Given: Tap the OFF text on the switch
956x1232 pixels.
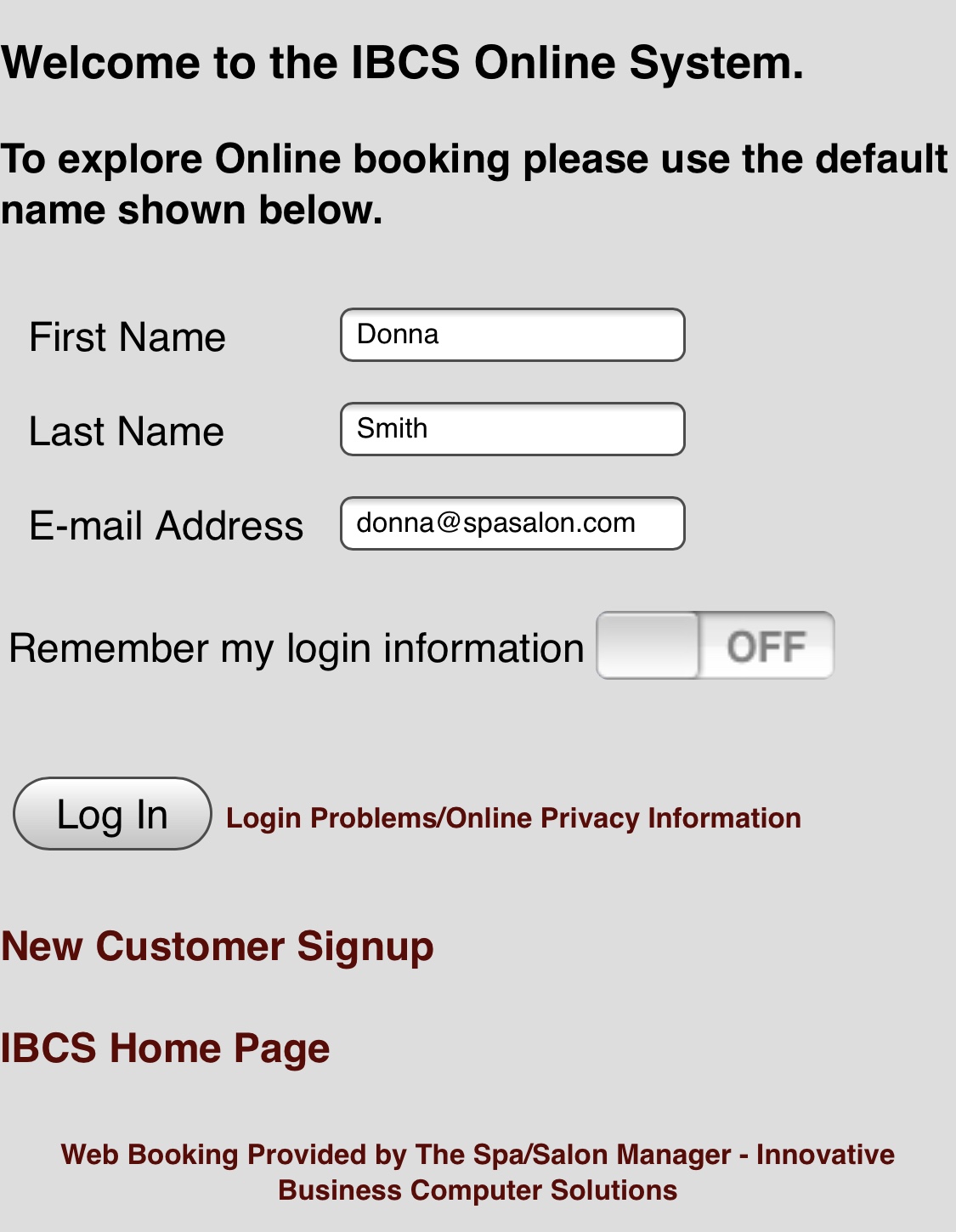Looking at the screenshot, I should click(766, 647).
